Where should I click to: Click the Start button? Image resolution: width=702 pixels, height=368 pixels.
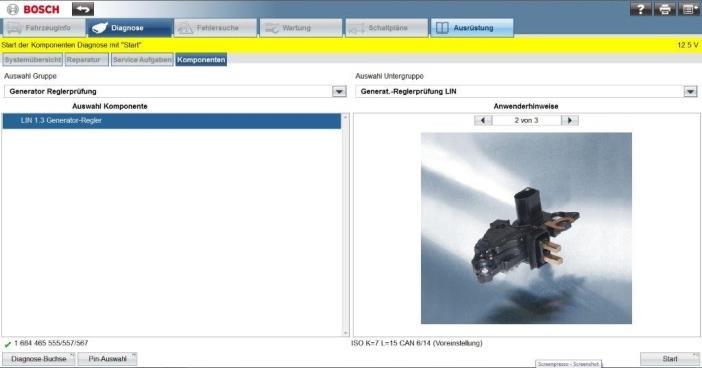coord(670,359)
